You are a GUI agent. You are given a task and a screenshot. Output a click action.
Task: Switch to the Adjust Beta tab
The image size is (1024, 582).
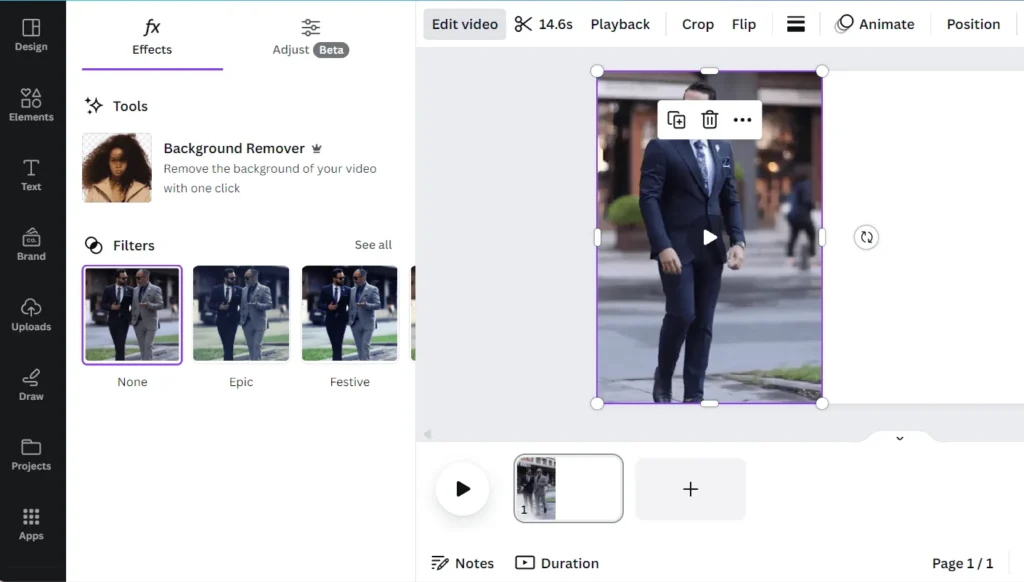(x=309, y=37)
